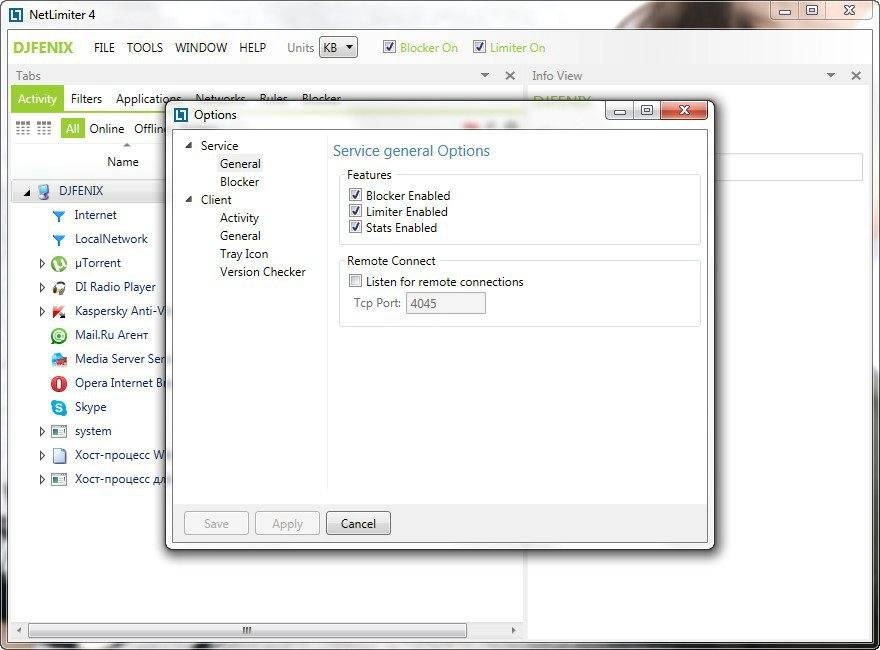Click the Media Server icon
The height and width of the screenshot is (650, 880).
tap(58, 359)
